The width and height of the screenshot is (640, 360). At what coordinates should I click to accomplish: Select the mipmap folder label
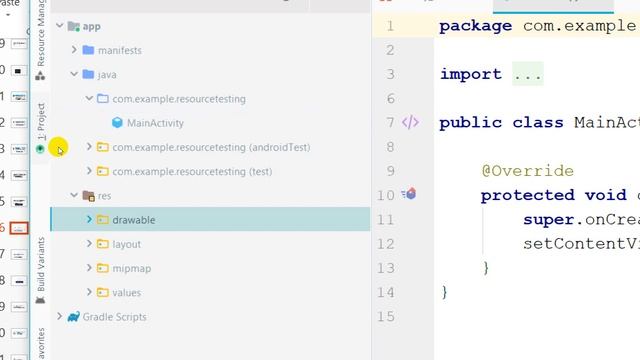131,269
